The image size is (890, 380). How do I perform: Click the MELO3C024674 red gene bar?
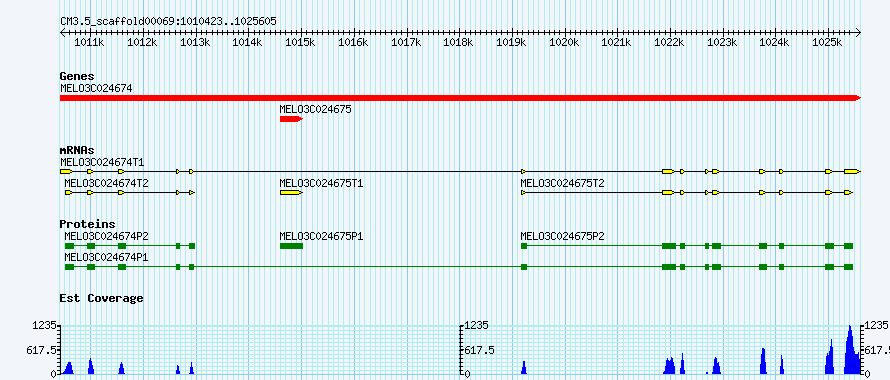460,98
